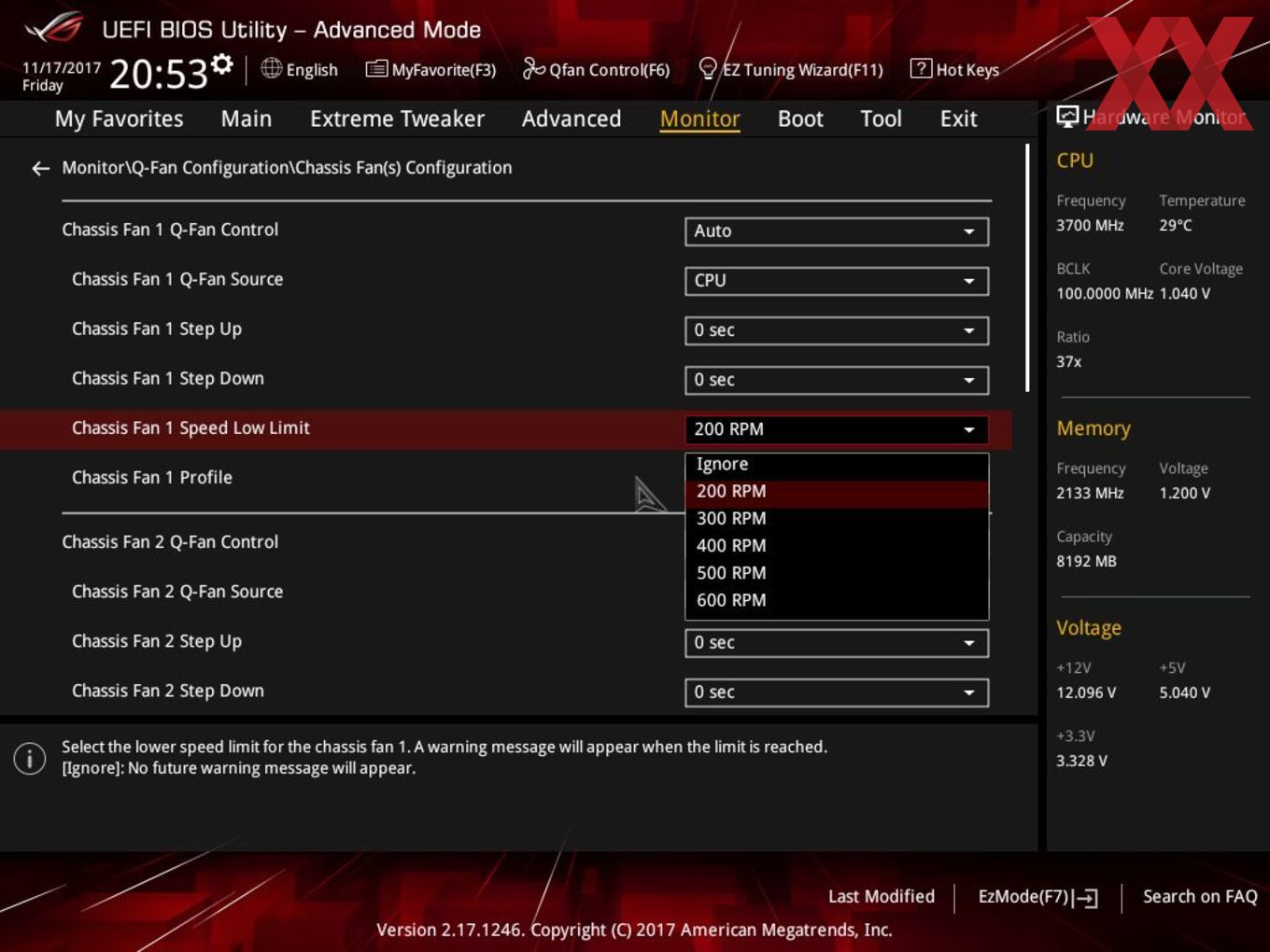
Task: Open the Exit tab
Action: point(958,119)
